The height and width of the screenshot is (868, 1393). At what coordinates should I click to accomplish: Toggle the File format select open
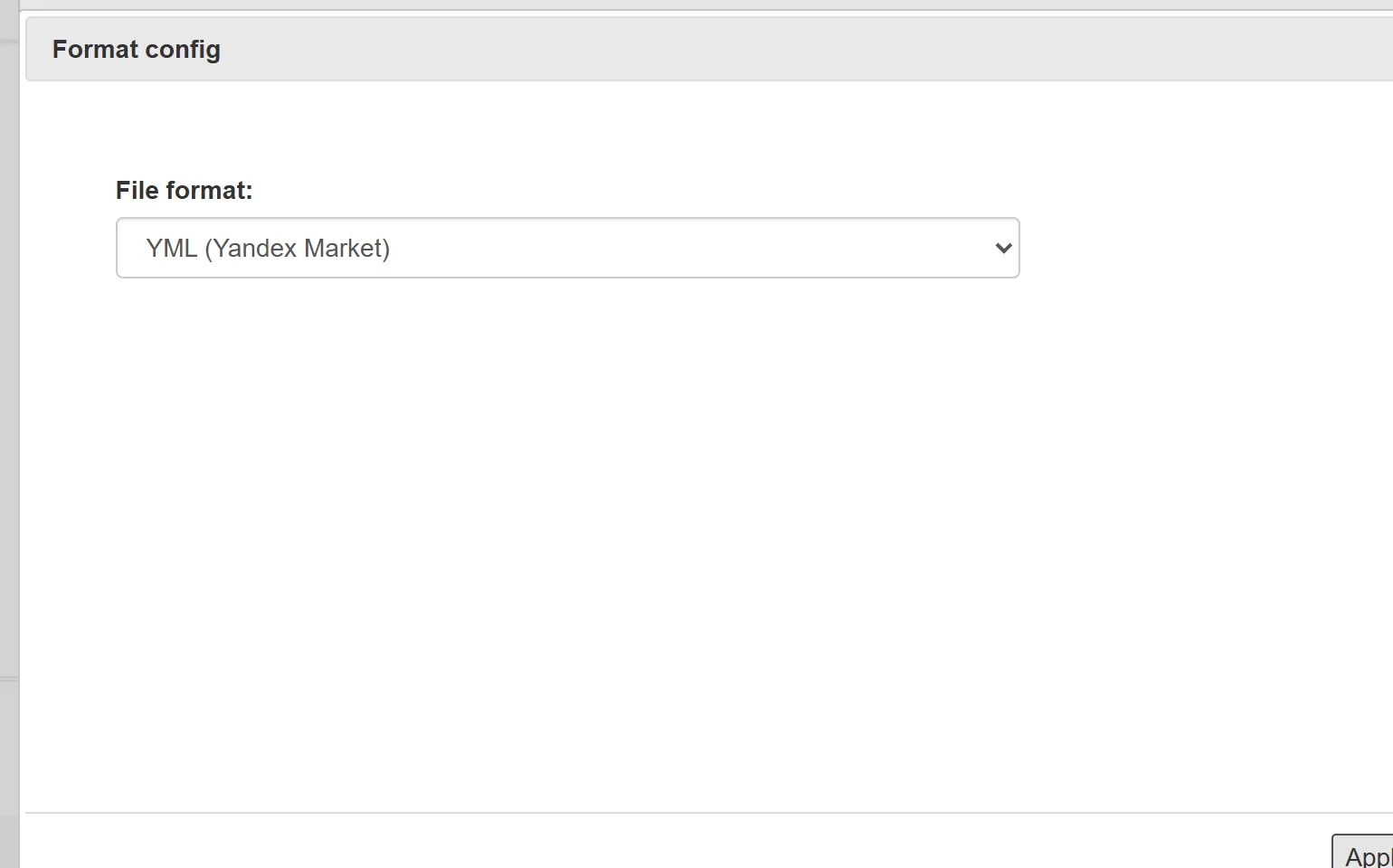pos(567,248)
